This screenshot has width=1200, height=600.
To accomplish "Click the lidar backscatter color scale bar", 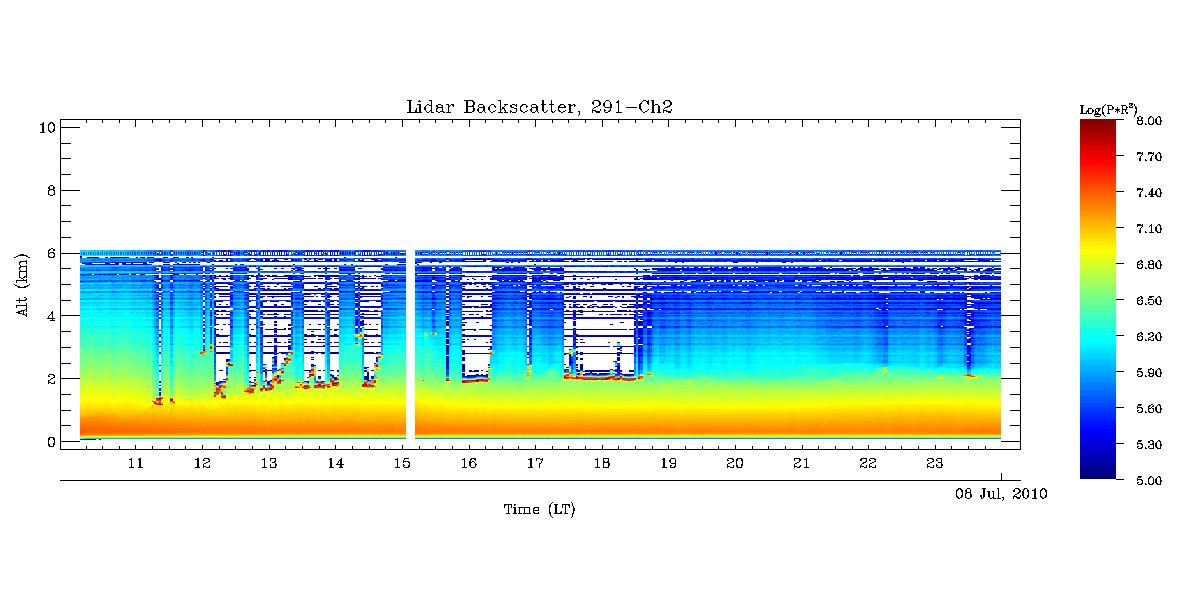I will coord(1098,300).
